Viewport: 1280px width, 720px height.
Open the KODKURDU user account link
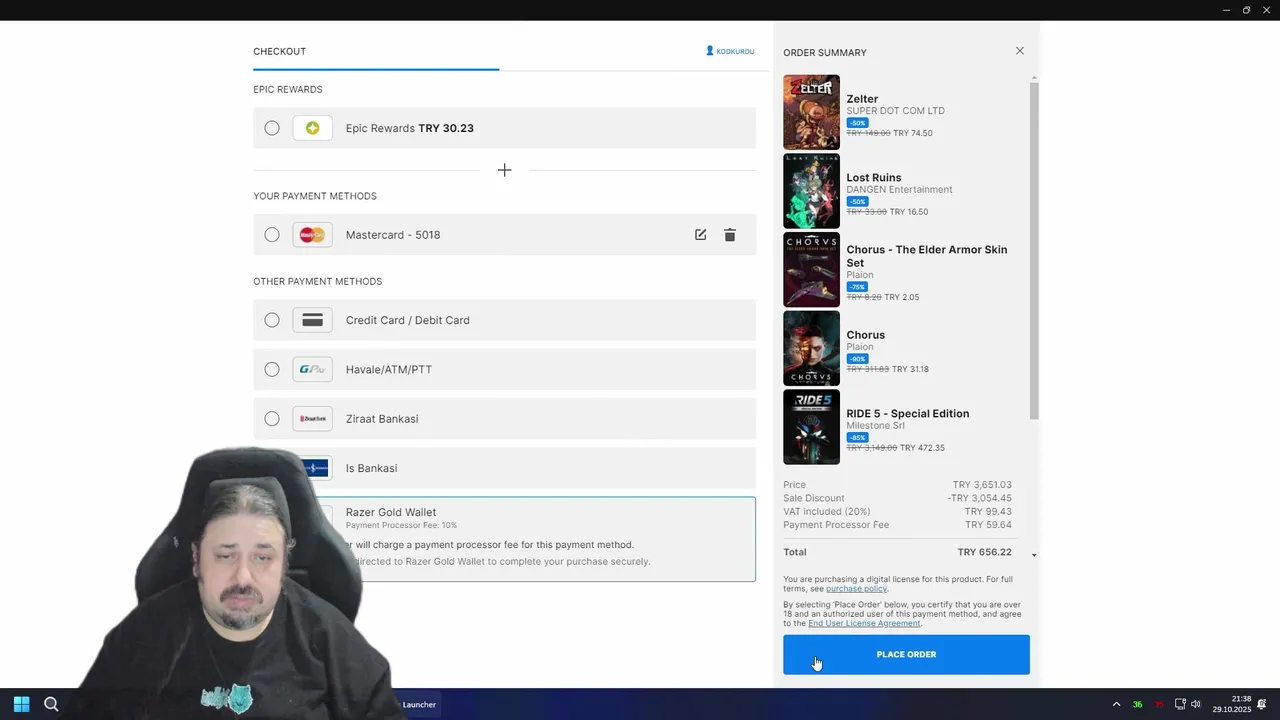pyautogui.click(x=730, y=51)
